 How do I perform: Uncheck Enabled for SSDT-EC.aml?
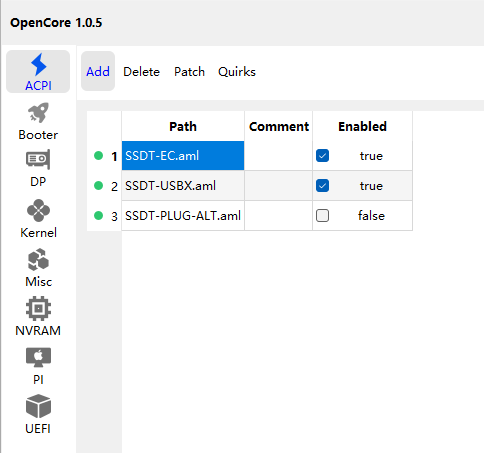[322, 156]
